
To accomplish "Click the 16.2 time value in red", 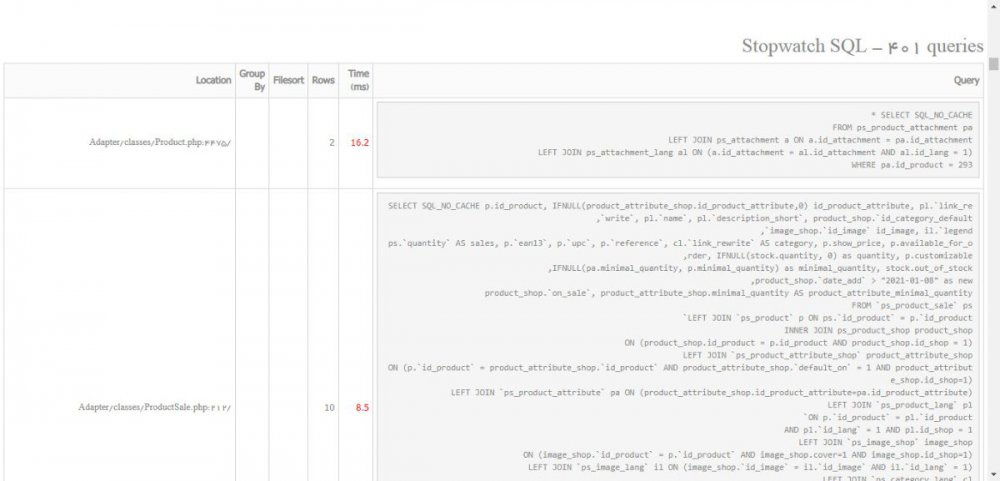I will (x=359, y=142).
